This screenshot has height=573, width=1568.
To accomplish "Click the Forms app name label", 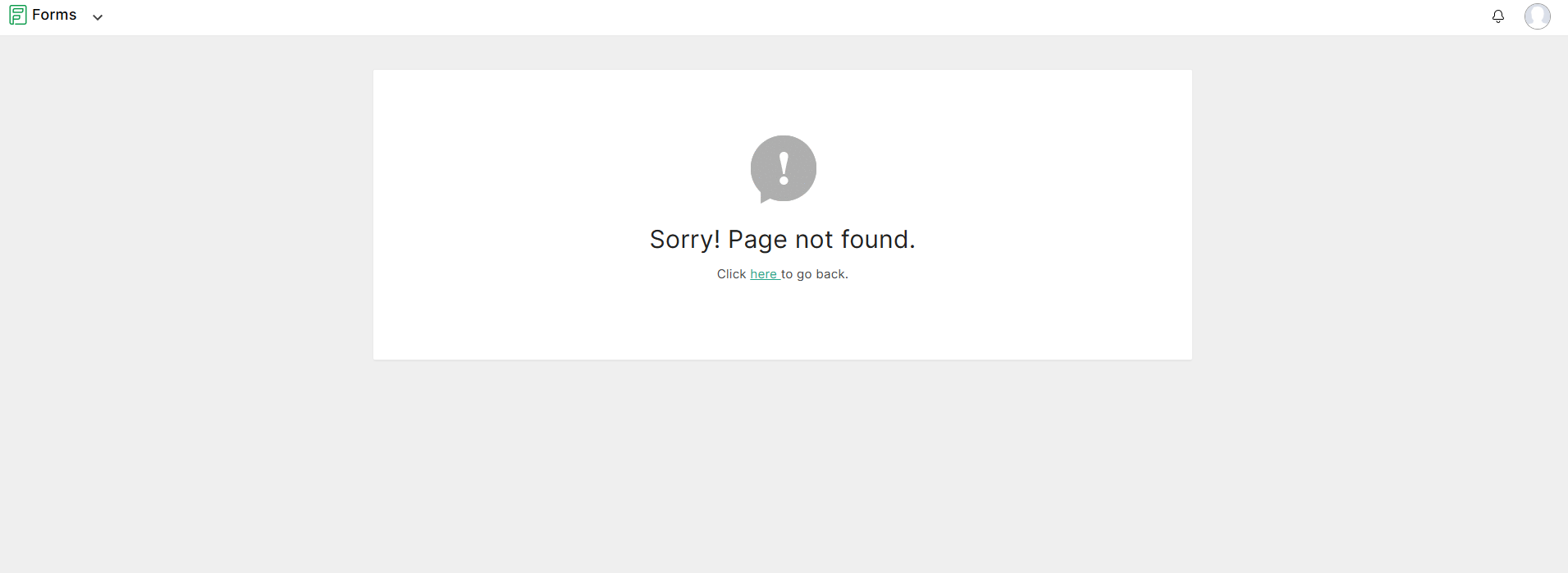I will pos(54,15).
